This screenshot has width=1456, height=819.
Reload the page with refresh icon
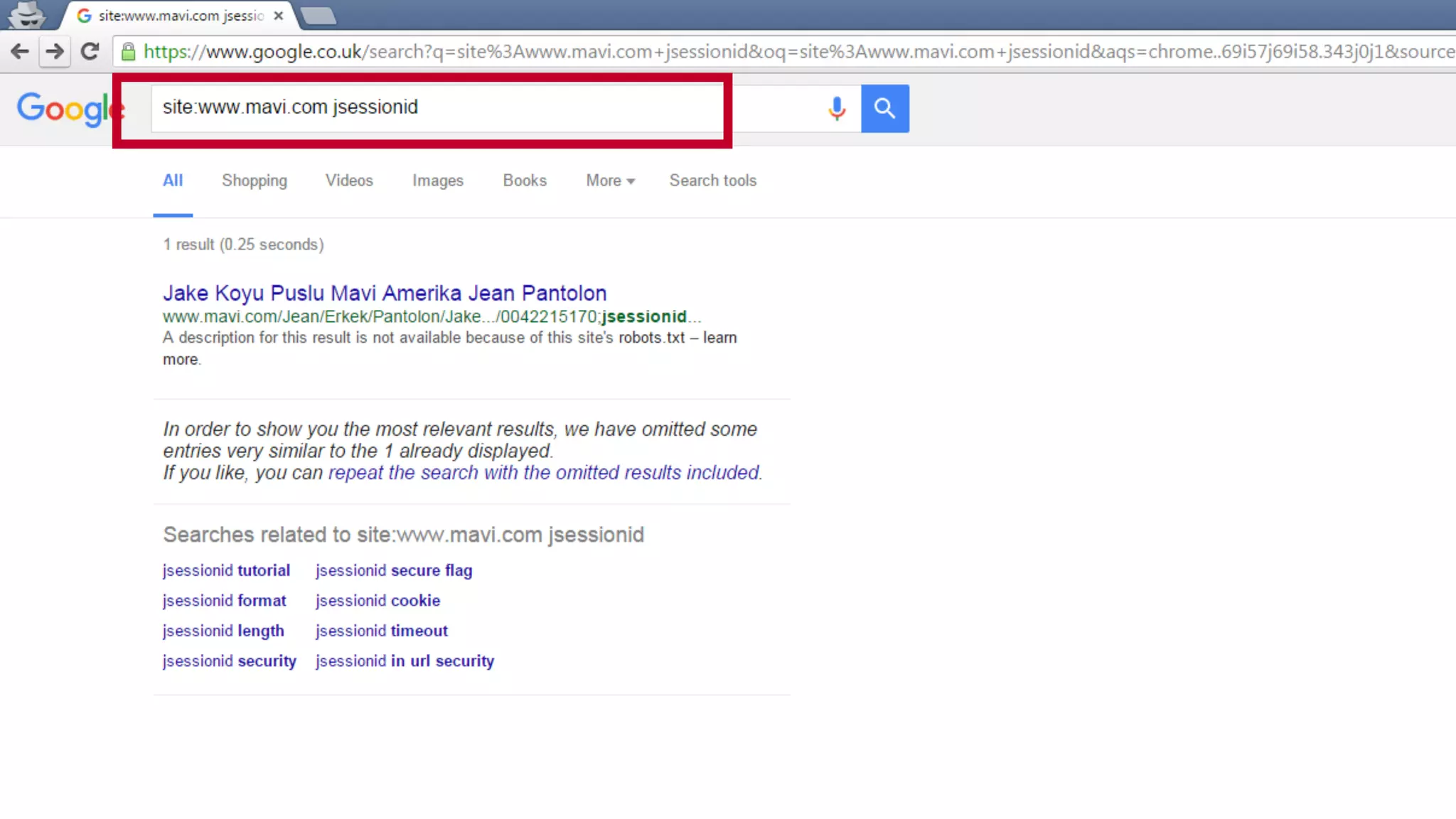coord(90,51)
